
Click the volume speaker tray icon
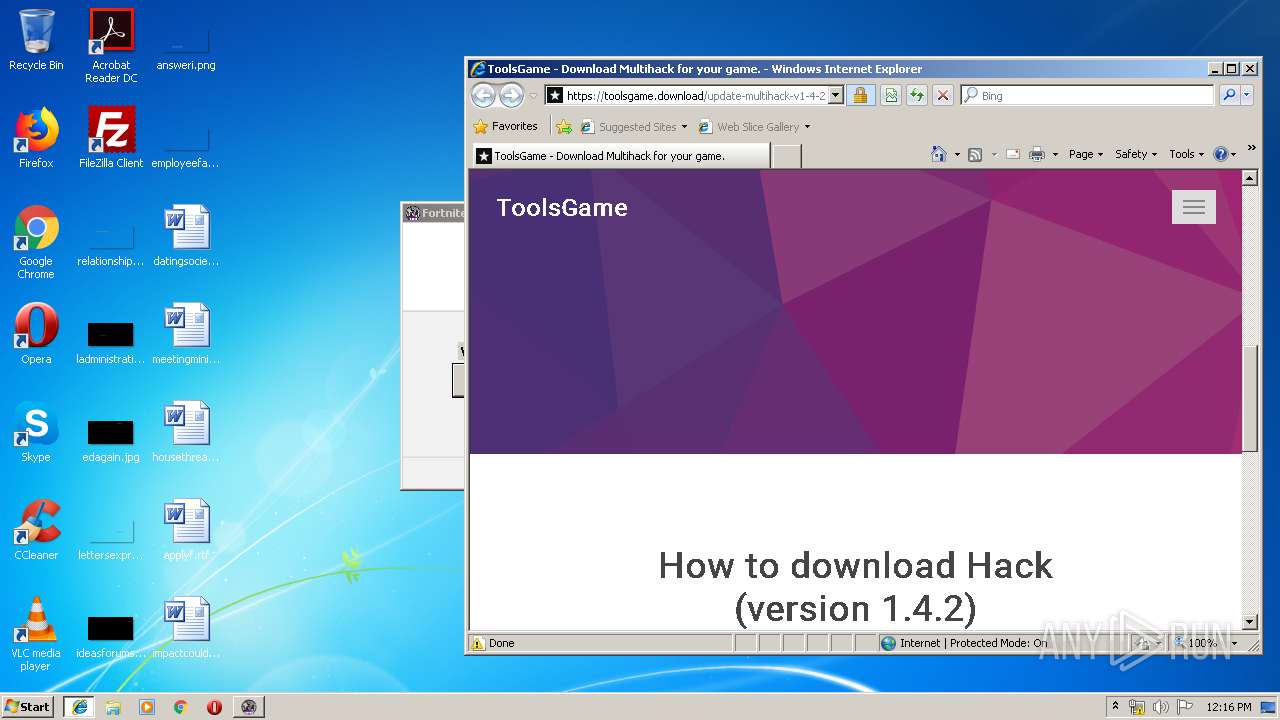(1161, 707)
